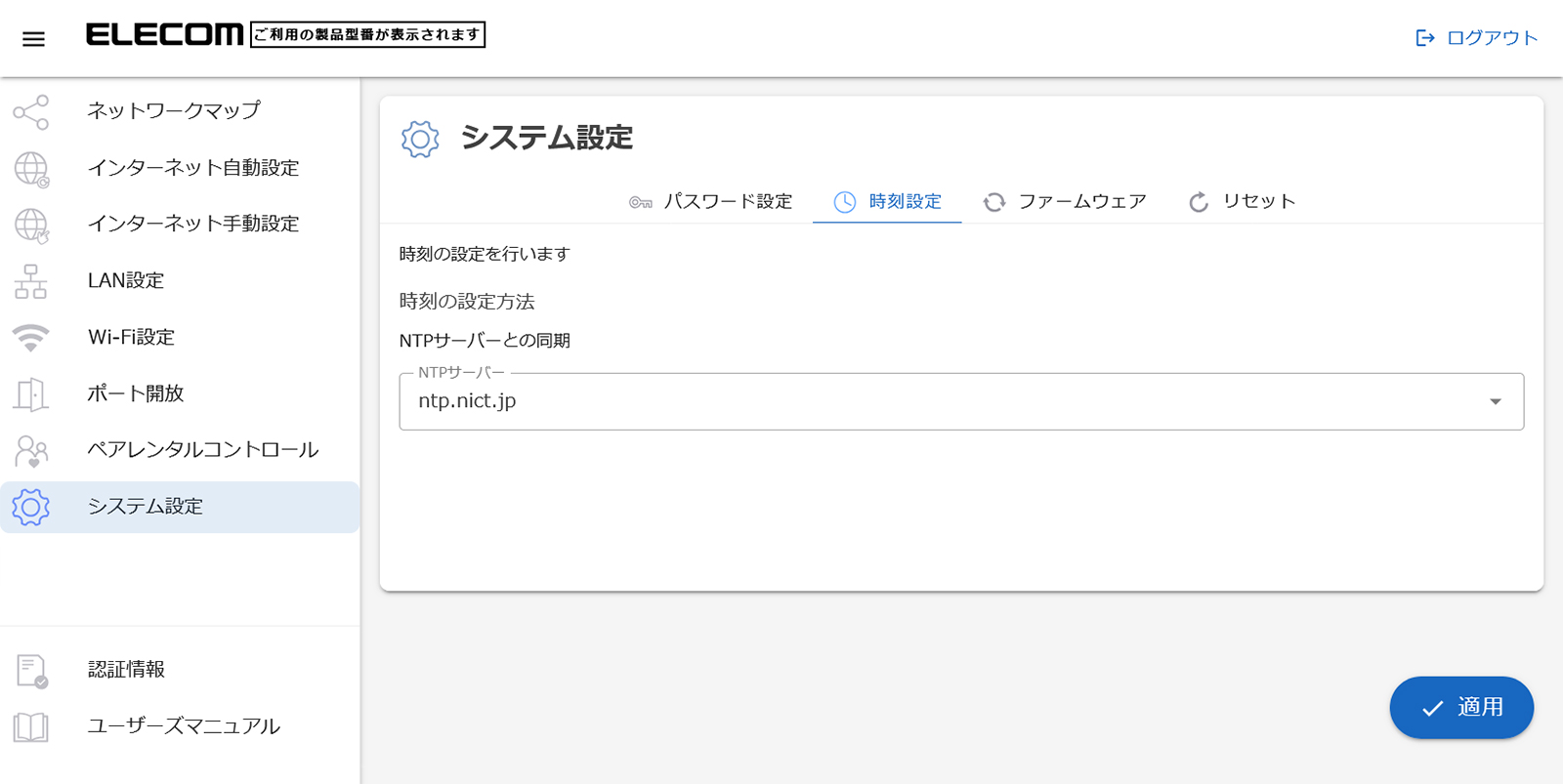Click the Internet auto-setup globe icon
Screen dimensions: 1563x784
point(31,169)
